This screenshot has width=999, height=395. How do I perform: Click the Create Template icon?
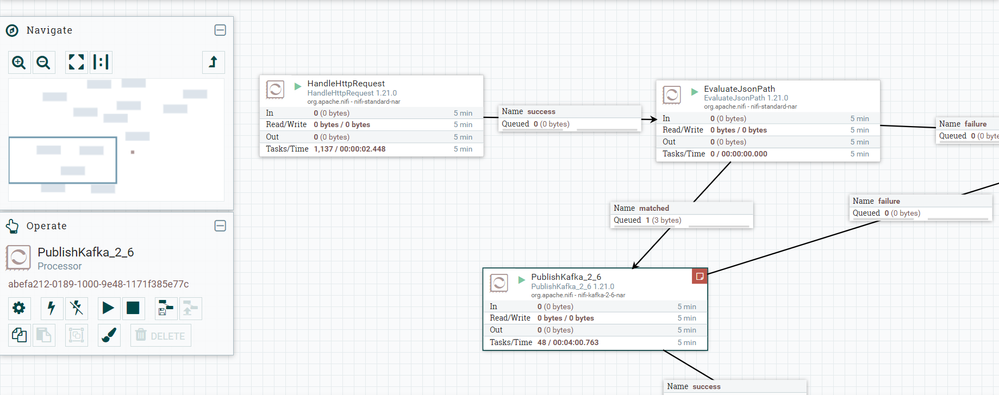(x=166, y=308)
